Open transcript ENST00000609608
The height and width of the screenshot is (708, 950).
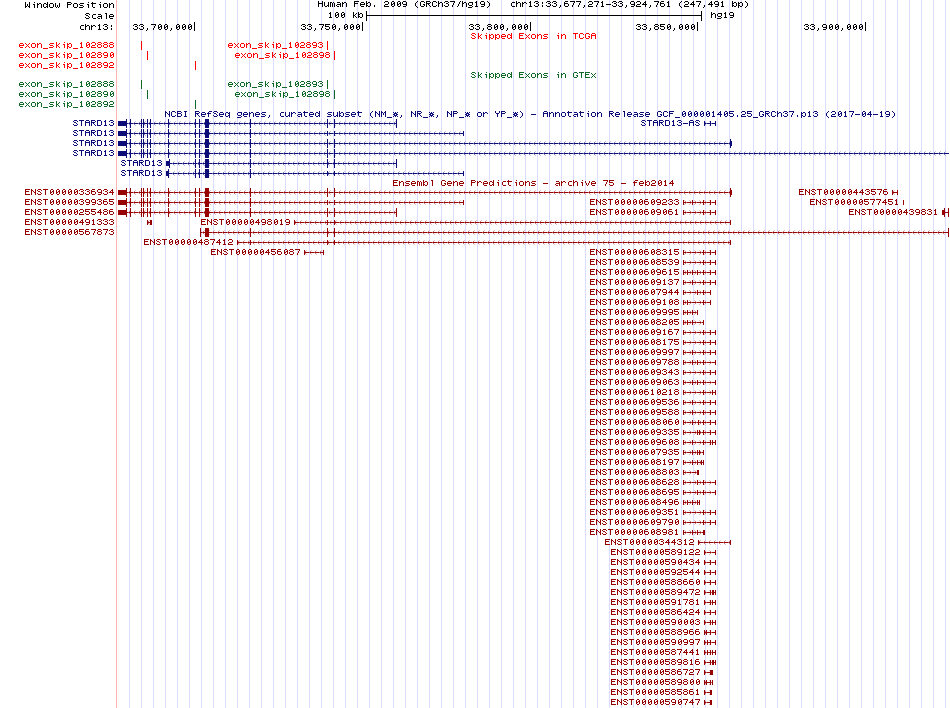coord(634,442)
